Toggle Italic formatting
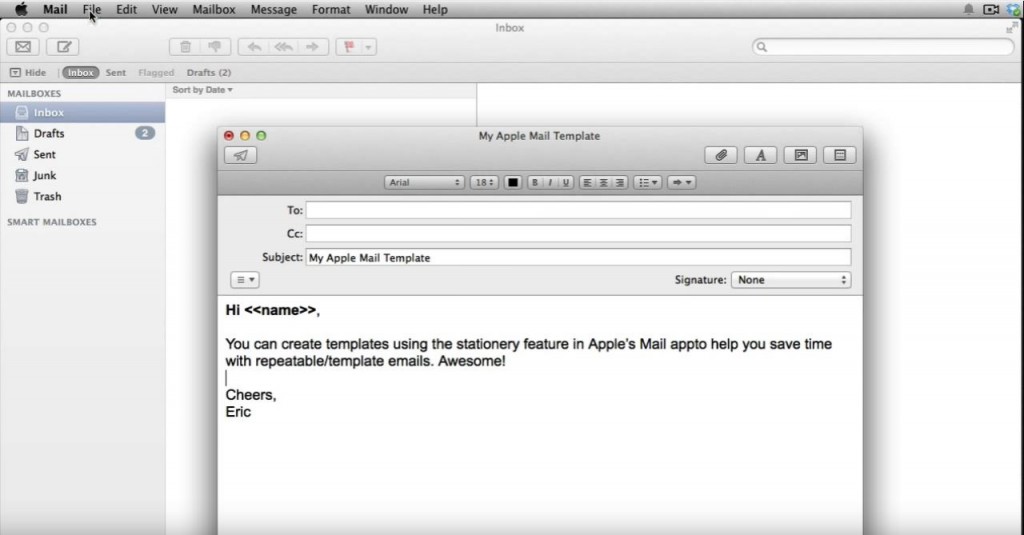The height and width of the screenshot is (535, 1024). pyautogui.click(x=550, y=182)
